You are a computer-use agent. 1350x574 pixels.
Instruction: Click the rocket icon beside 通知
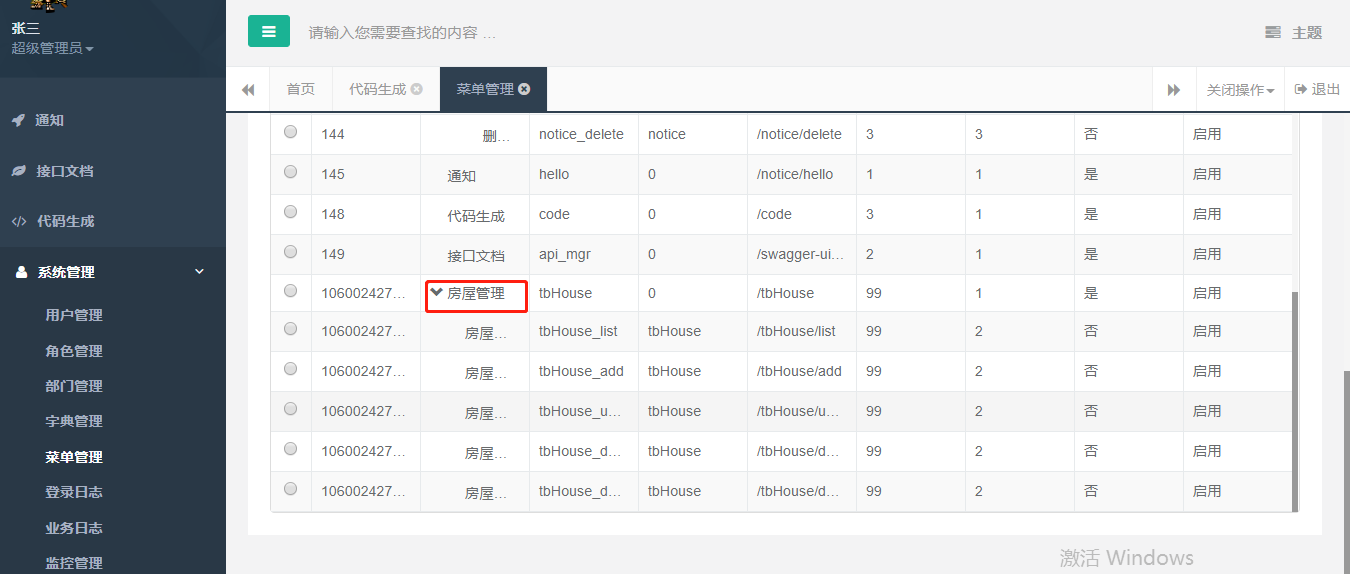(18, 120)
